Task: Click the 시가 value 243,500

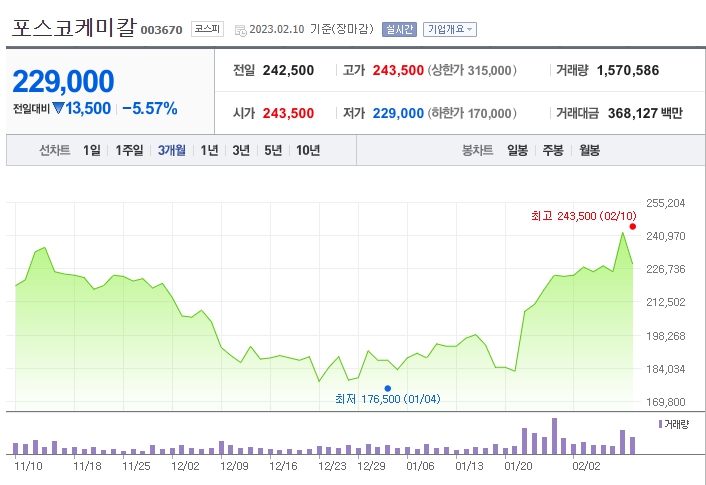Action: (x=288, y=113)
